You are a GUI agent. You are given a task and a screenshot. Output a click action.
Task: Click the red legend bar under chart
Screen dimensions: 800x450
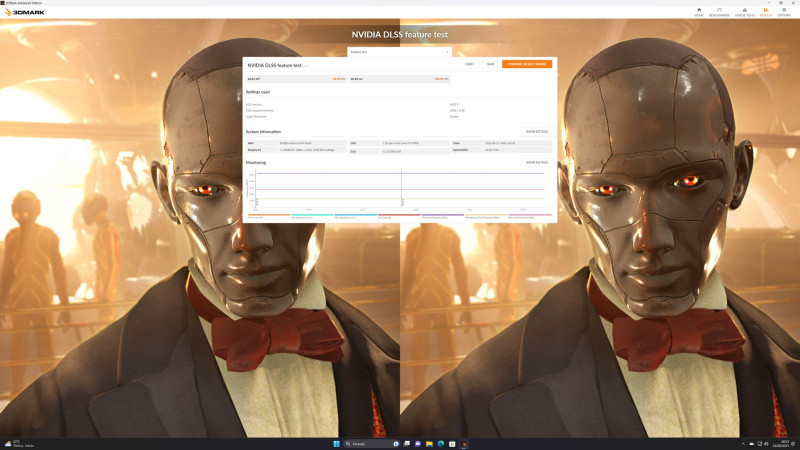click(399, 215)
